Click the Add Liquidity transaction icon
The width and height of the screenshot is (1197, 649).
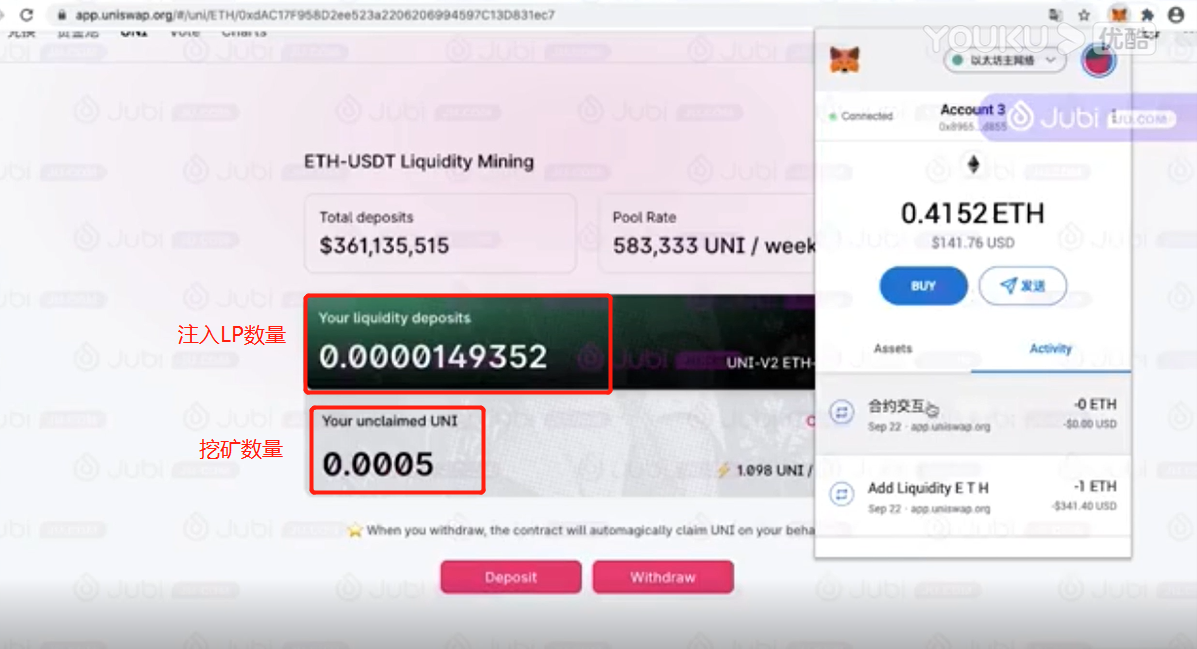coord(841,495)
